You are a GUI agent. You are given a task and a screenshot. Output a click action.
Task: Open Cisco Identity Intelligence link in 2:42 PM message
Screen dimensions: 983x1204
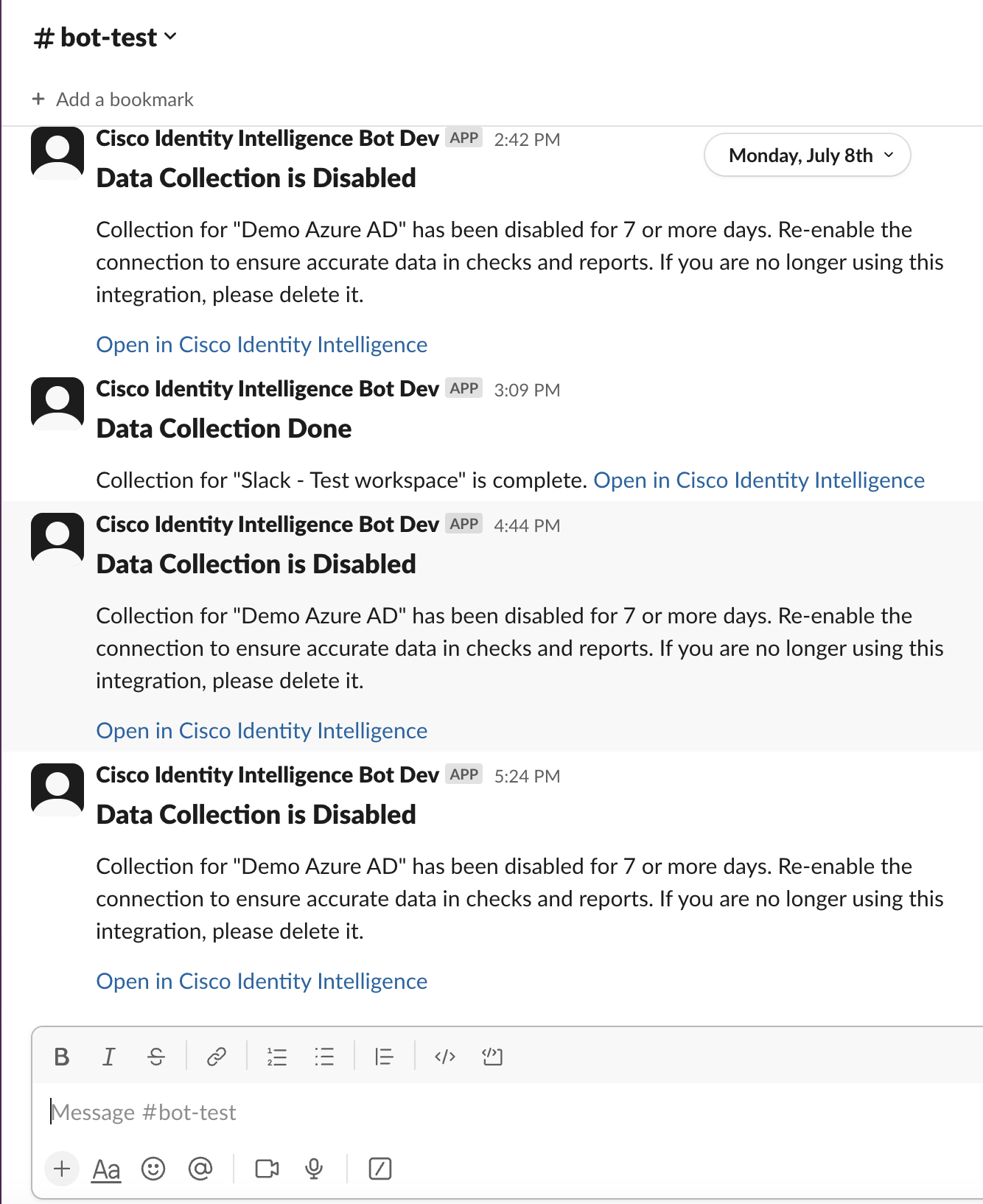coord(262,345)
